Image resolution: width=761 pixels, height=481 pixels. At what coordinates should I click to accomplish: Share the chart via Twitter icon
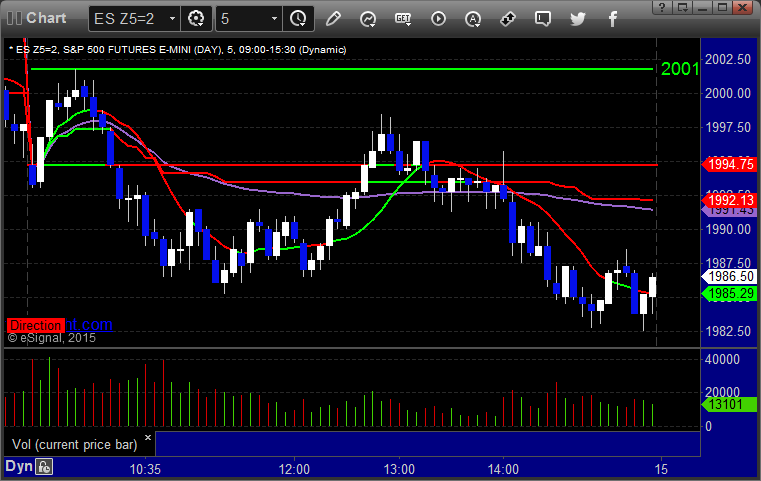[578, 18]
